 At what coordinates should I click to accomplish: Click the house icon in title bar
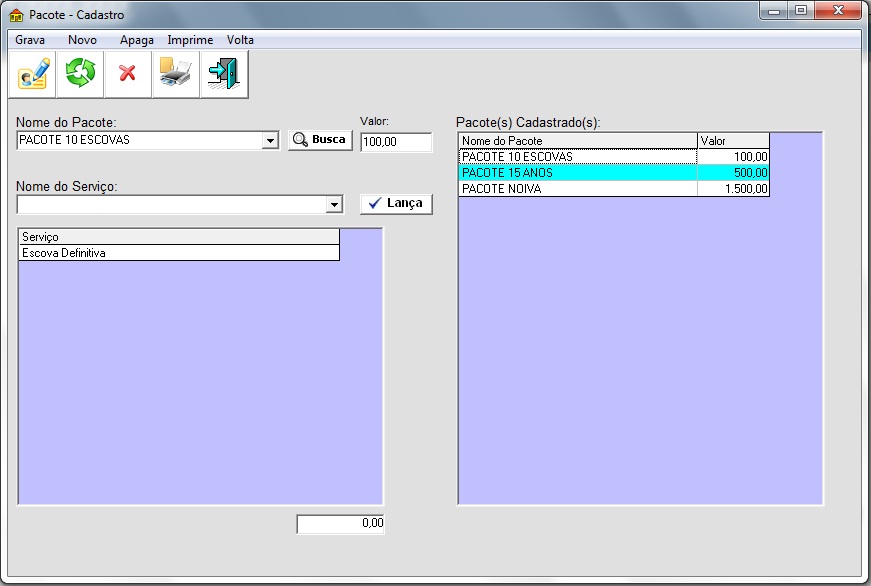pos(16,15)
